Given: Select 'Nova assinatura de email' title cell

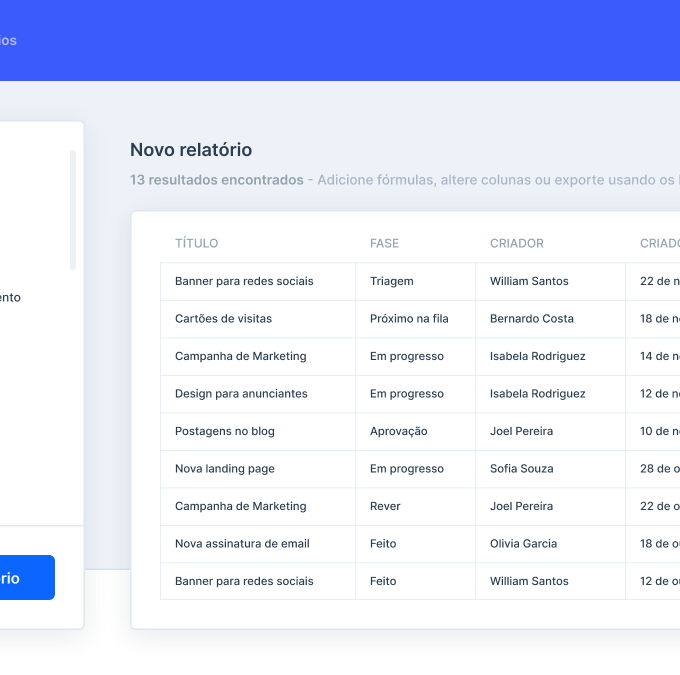Looking at the screenshot, I should coord(258,544).
